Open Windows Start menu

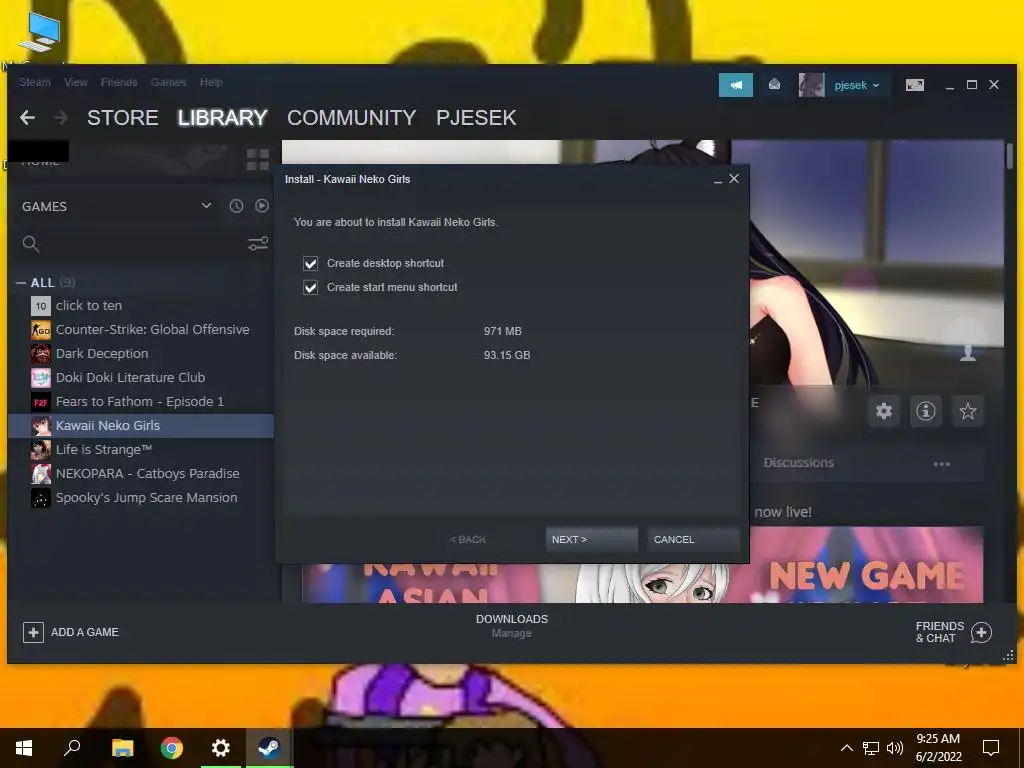point(24,748)
